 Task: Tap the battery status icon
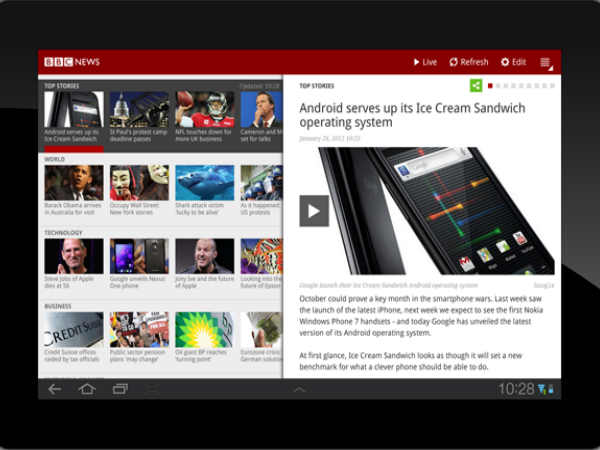coord(551,390)
